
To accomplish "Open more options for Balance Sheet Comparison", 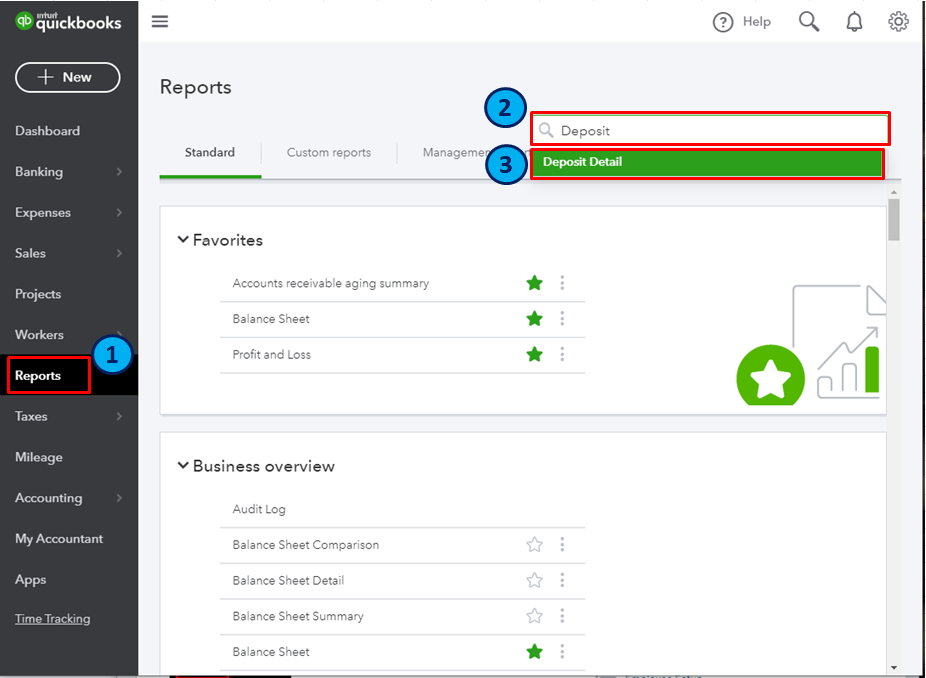I will (562, 545).
